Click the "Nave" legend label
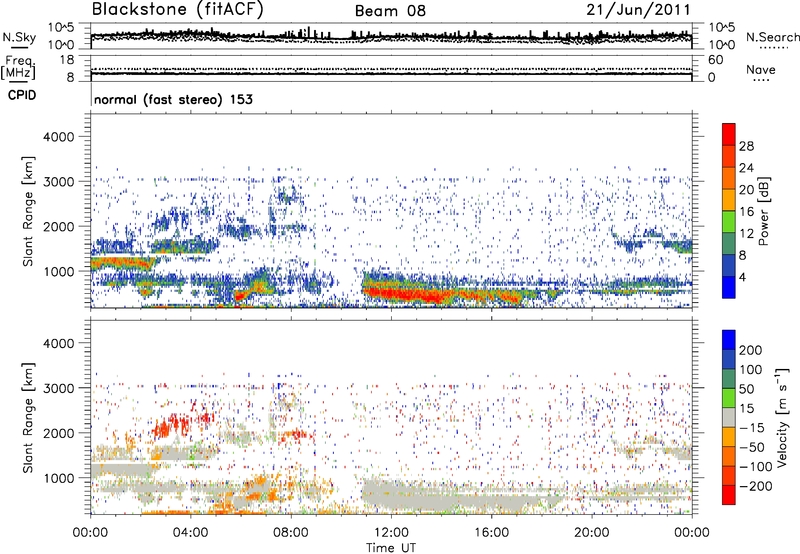Screen dimensions: 800x554 click(x=761, y=70)
